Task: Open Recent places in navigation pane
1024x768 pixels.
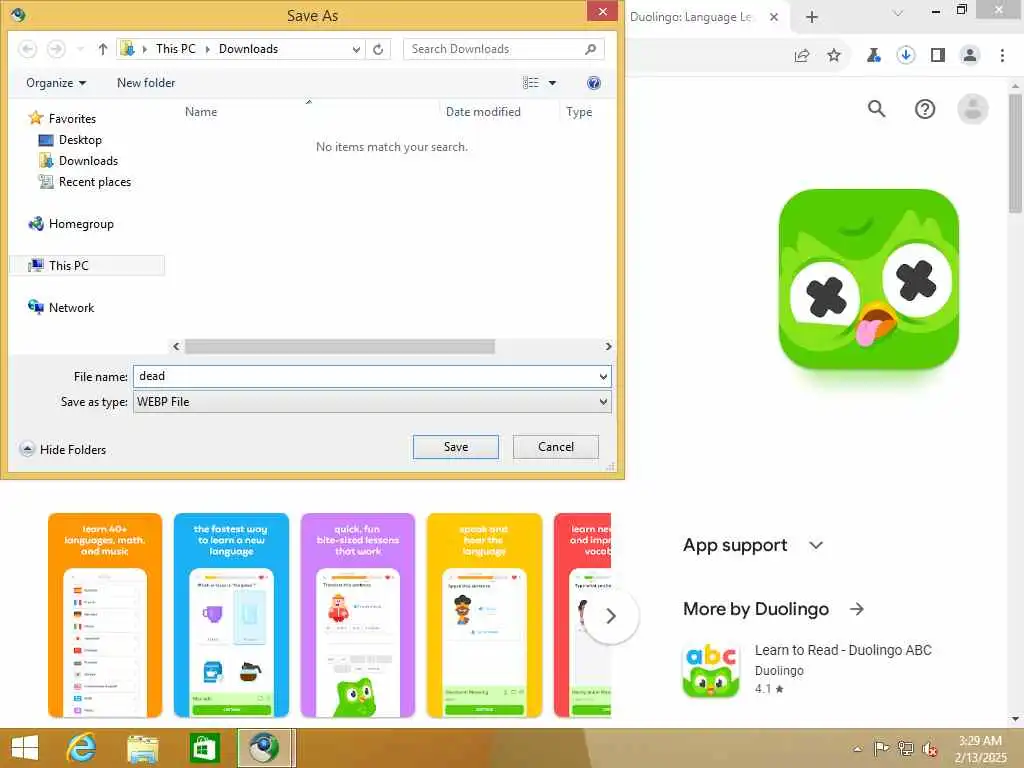Action: 95,182
